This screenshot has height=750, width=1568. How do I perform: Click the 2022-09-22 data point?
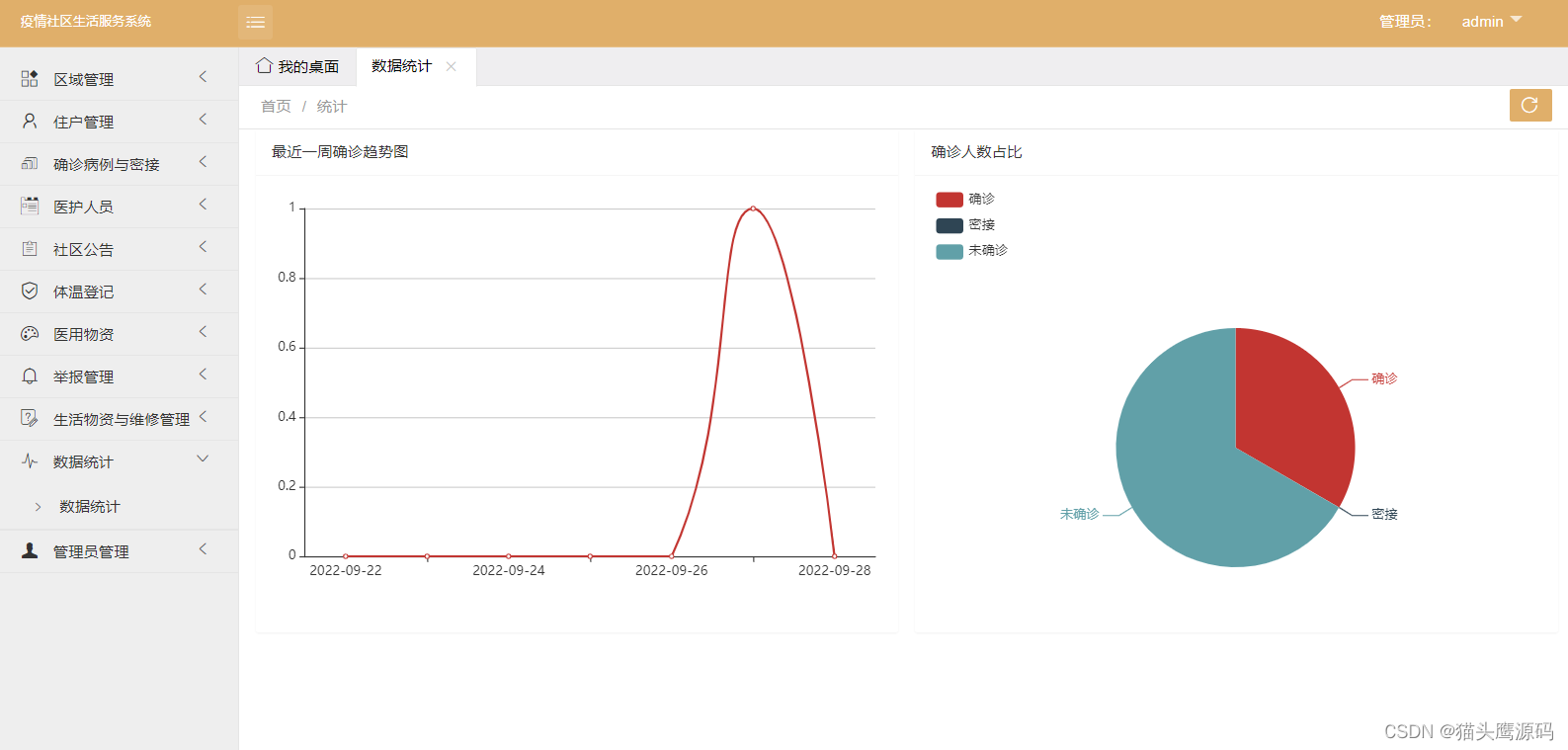click(x=346, y=556)
